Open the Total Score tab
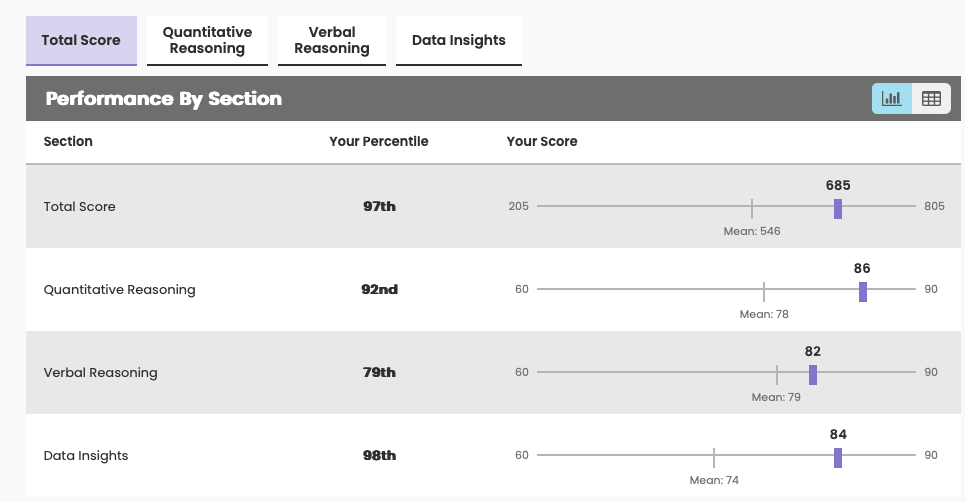Image resolution: width=965 pixels, height=502 pixels. 81,41
